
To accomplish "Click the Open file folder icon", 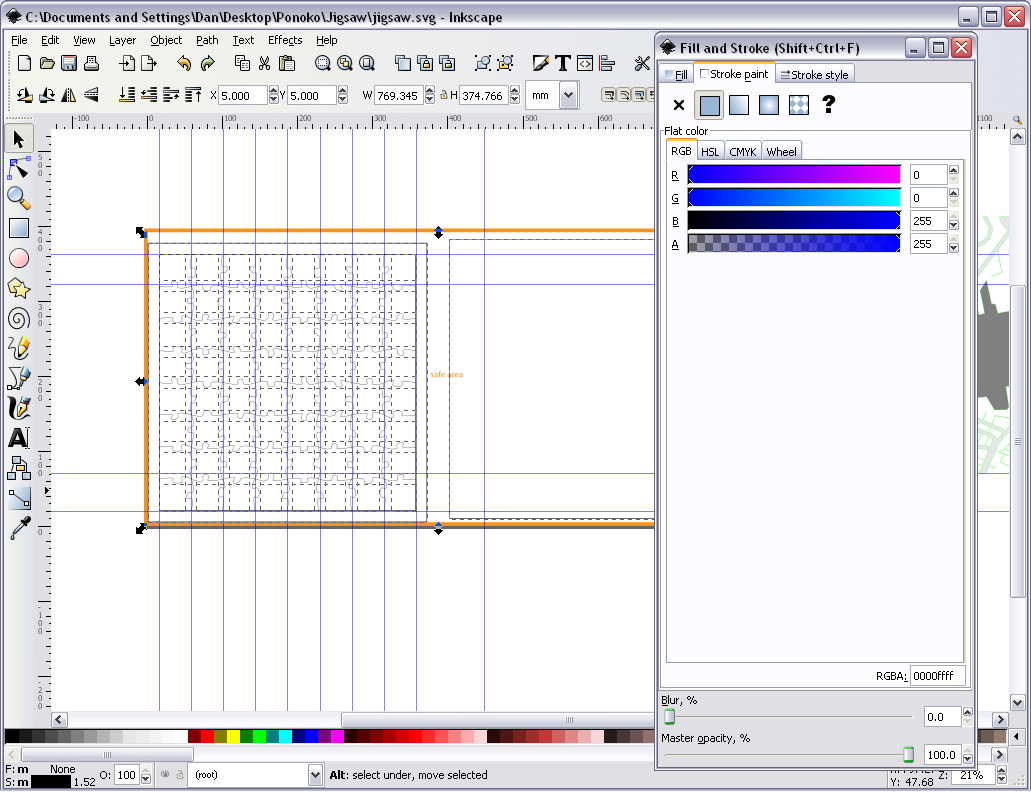I will pyautogui.click(x=47, y=63).
